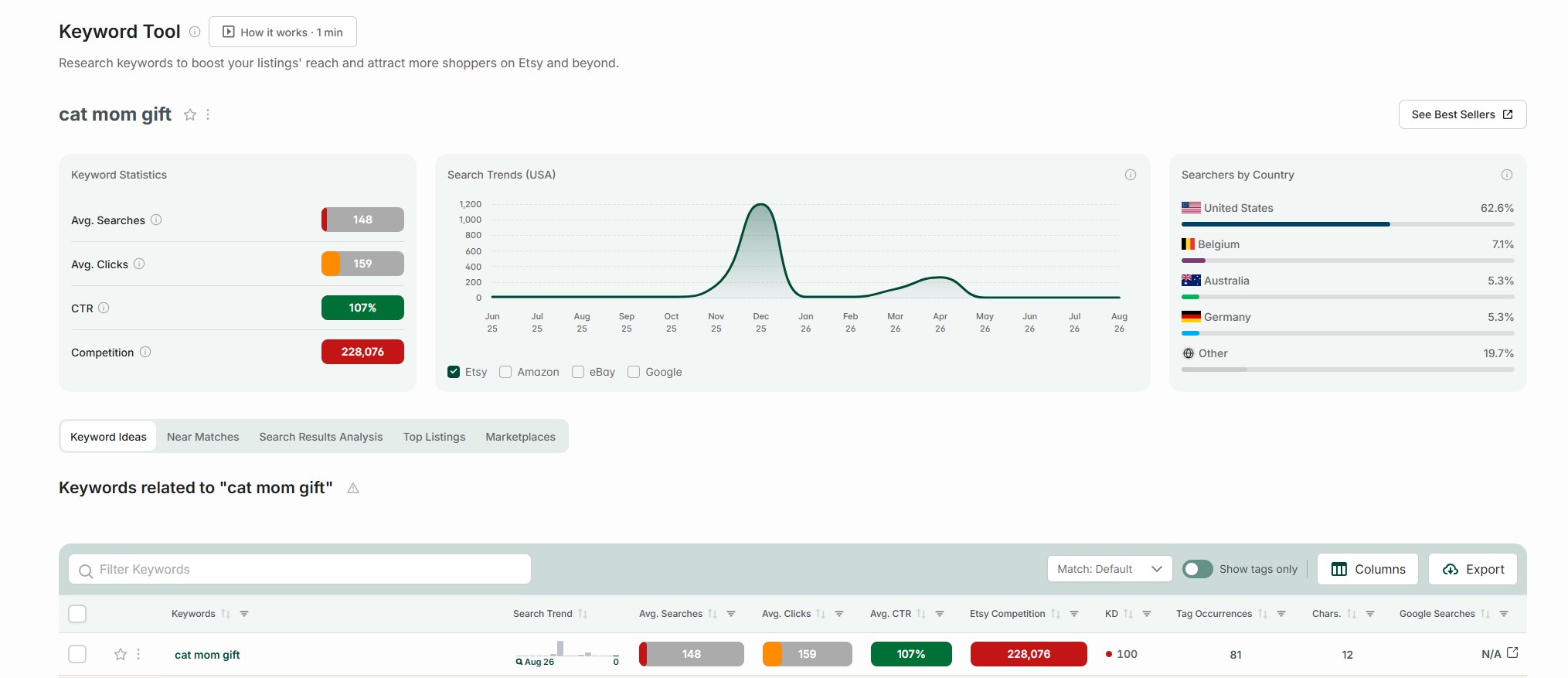Switch to Marketplaces tab

click(x=521, y=437)
